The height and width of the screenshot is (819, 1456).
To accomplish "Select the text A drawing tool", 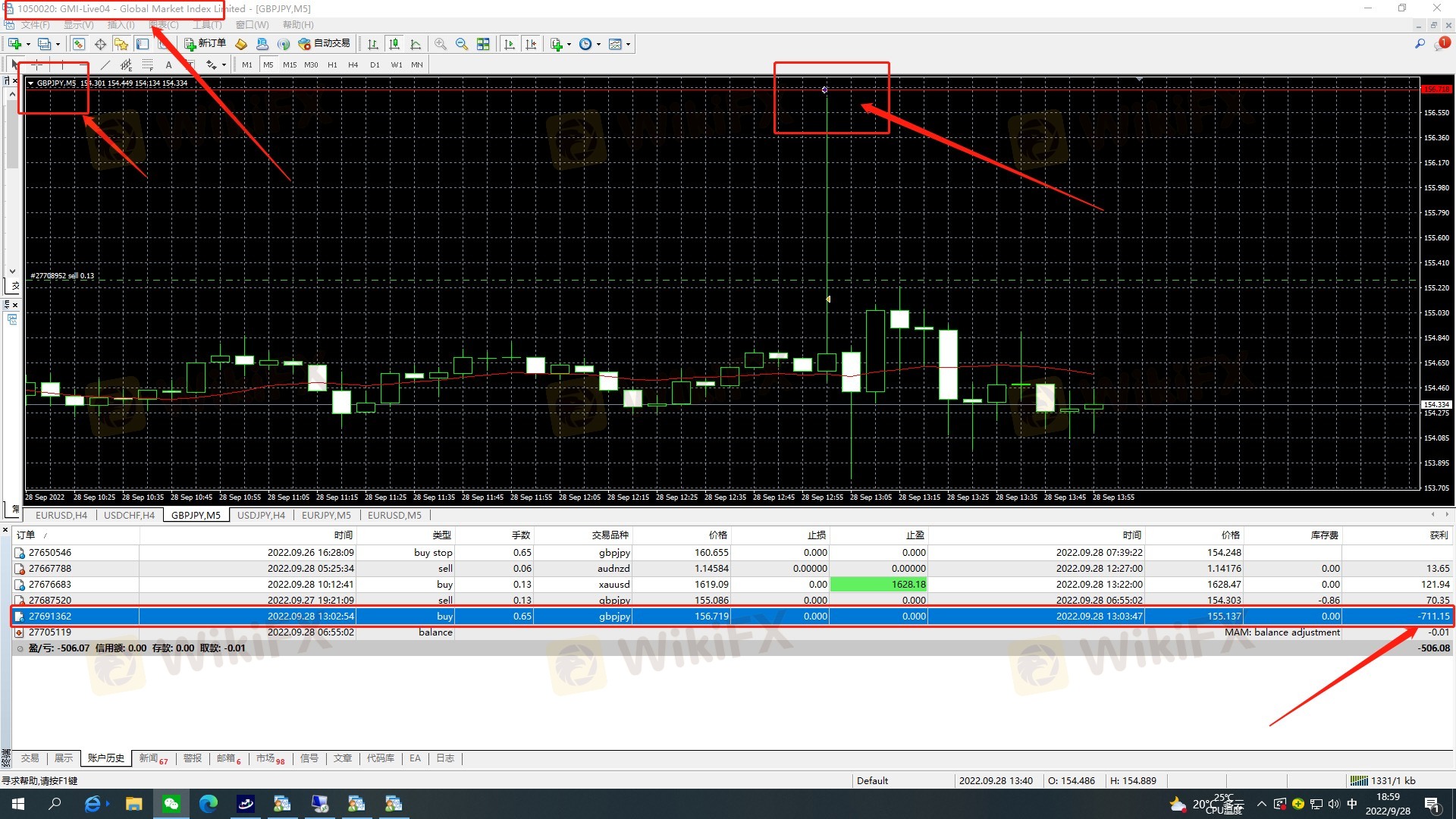I will point(168,64).
